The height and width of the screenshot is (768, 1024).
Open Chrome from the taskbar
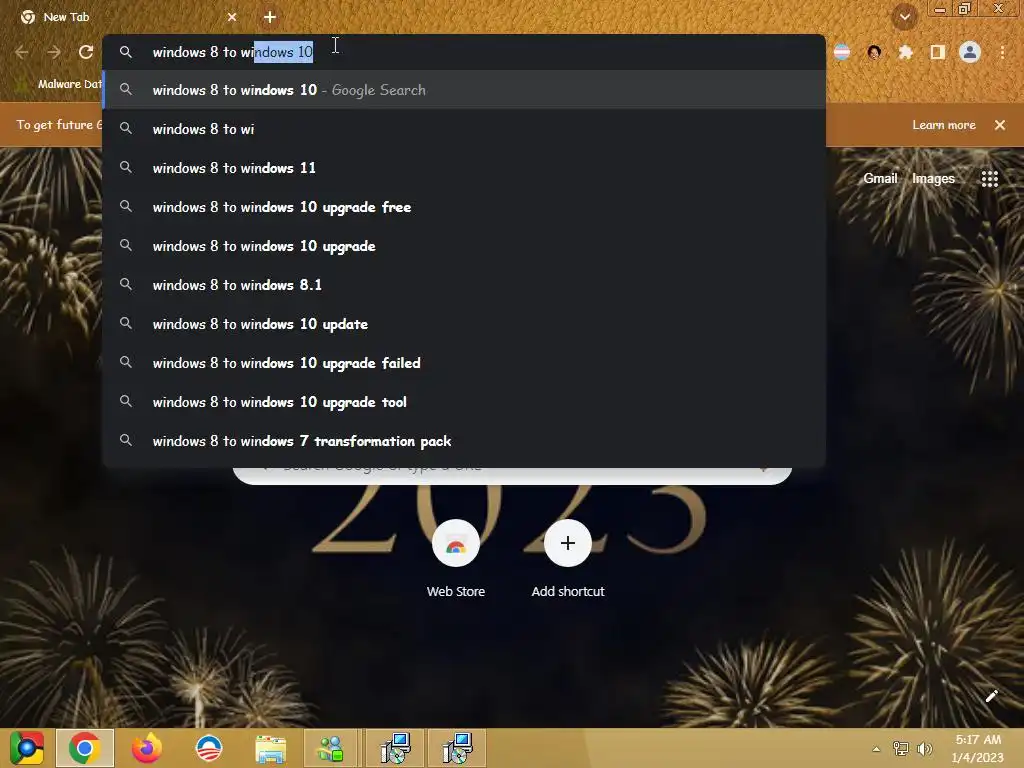[85, 748]
